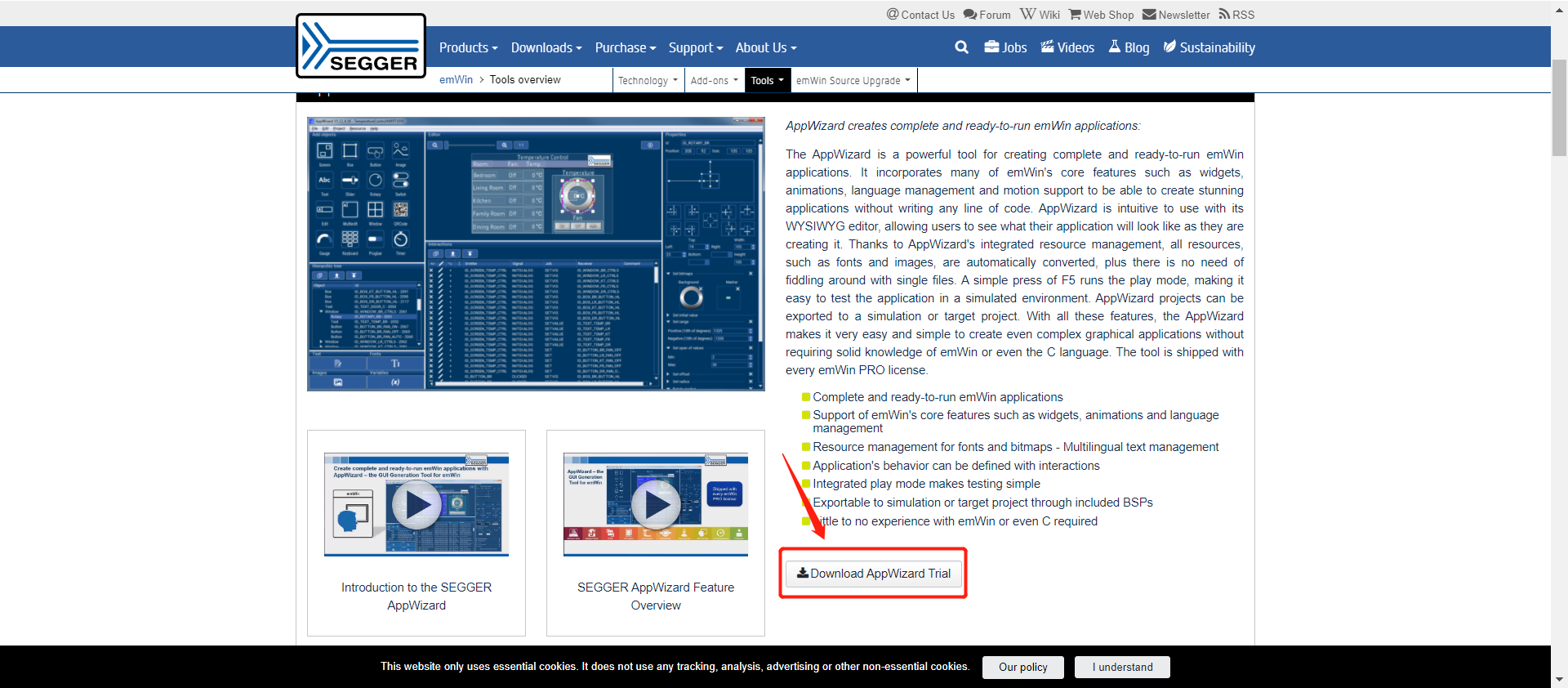The height and width of the screenshot is (688, 1568).
Task: Click the emWin breadcrumb link
Action: click(x=456, y=79)
